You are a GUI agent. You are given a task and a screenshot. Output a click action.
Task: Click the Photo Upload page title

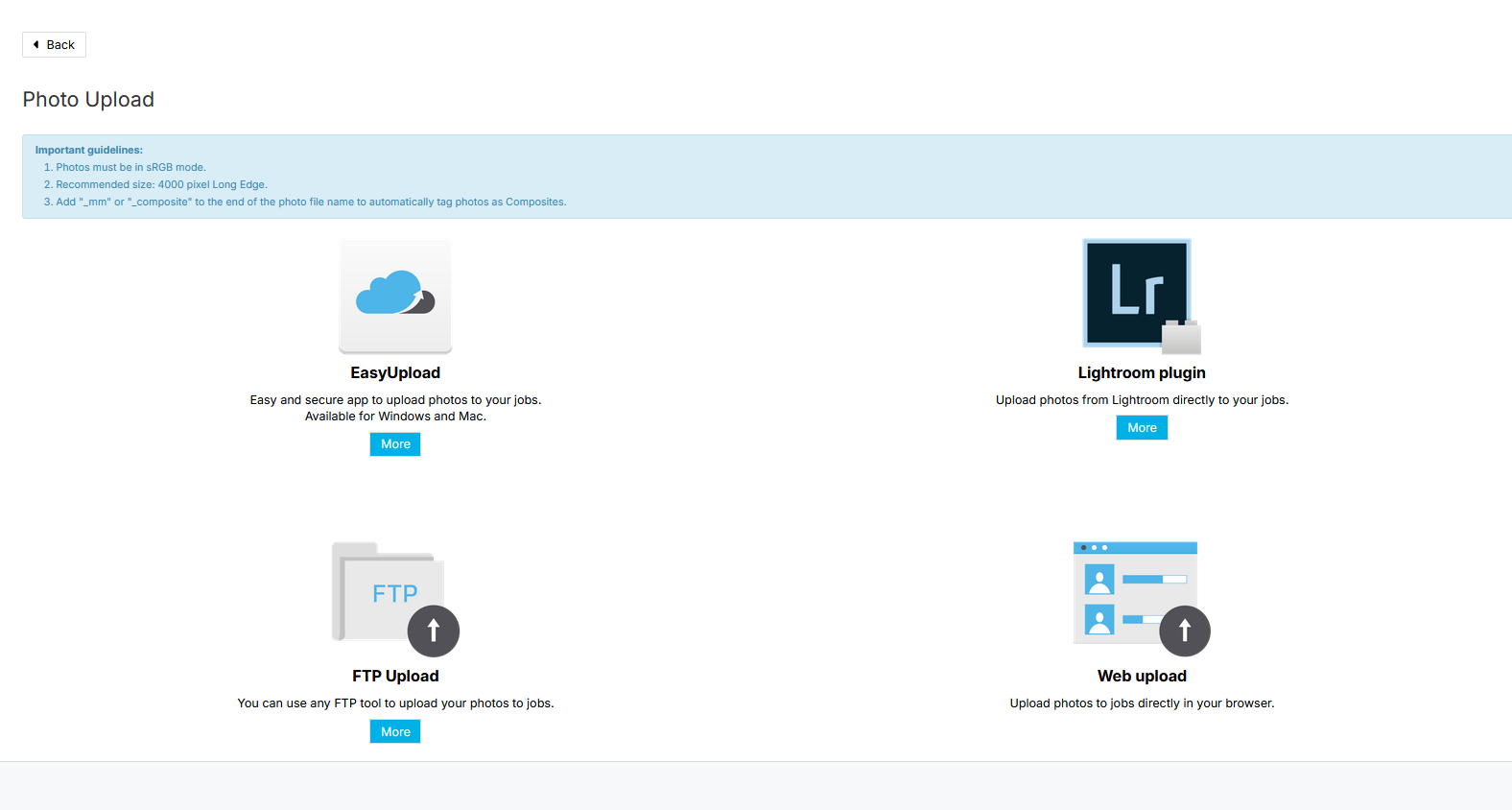[x=88, y=100]
